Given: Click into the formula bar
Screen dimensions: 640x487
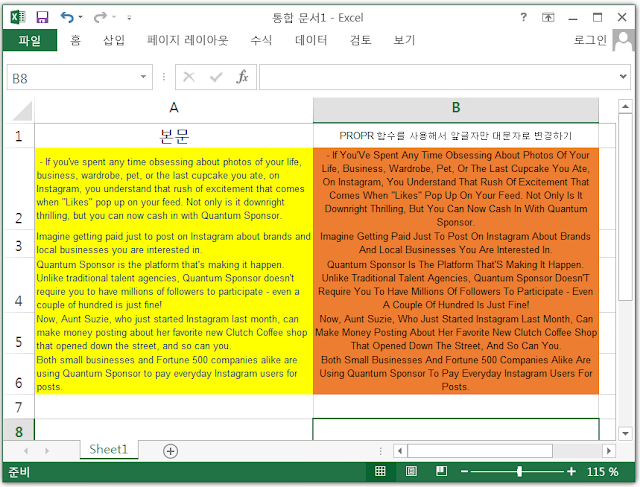Looking at the screenshot, I should 438,77.
